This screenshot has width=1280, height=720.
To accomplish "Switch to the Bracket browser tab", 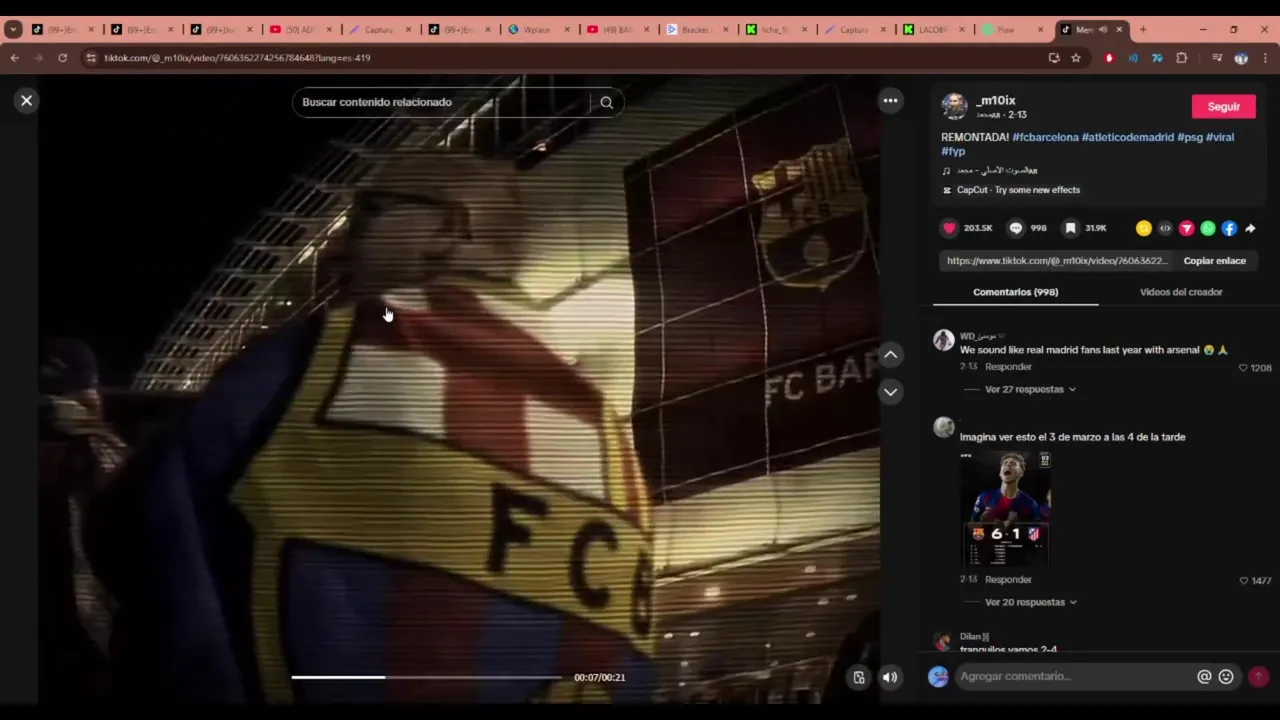I will [698, 29].
